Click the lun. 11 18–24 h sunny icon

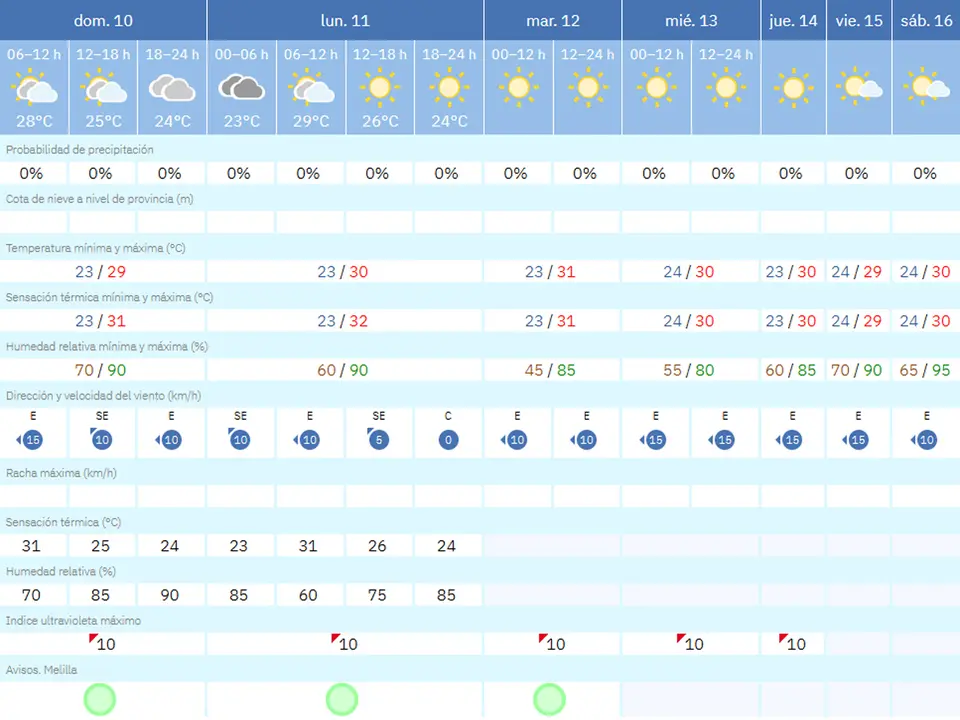[449, 88]
